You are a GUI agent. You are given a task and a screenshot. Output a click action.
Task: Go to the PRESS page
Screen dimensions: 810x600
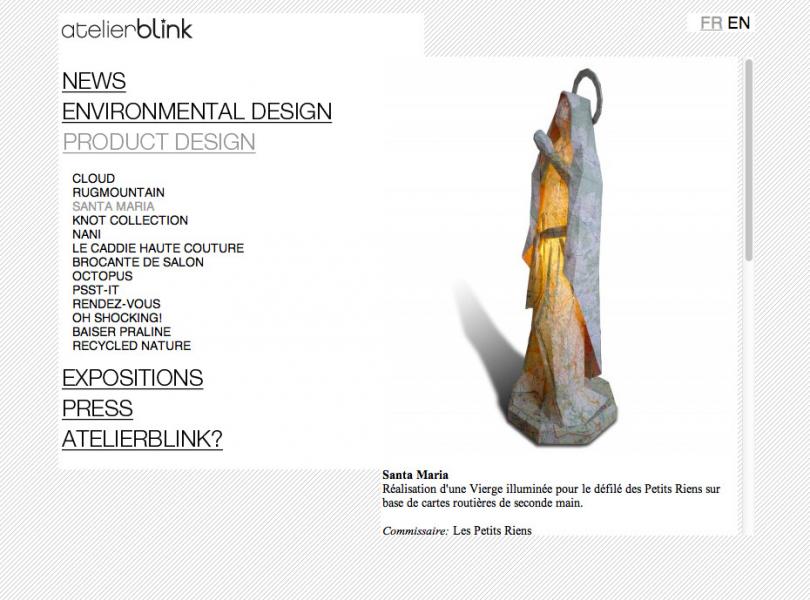pyautogui.click(x=97, y=408)
